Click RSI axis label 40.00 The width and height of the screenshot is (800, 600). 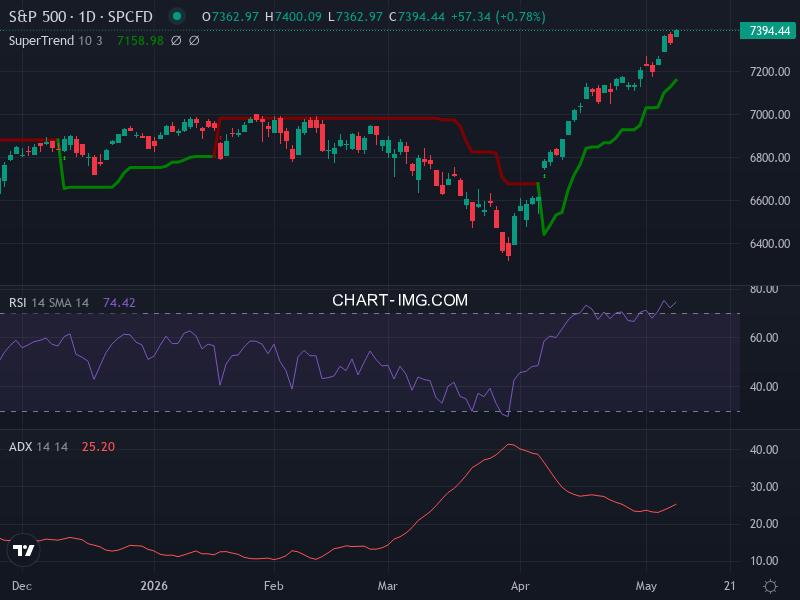[764, 387]
